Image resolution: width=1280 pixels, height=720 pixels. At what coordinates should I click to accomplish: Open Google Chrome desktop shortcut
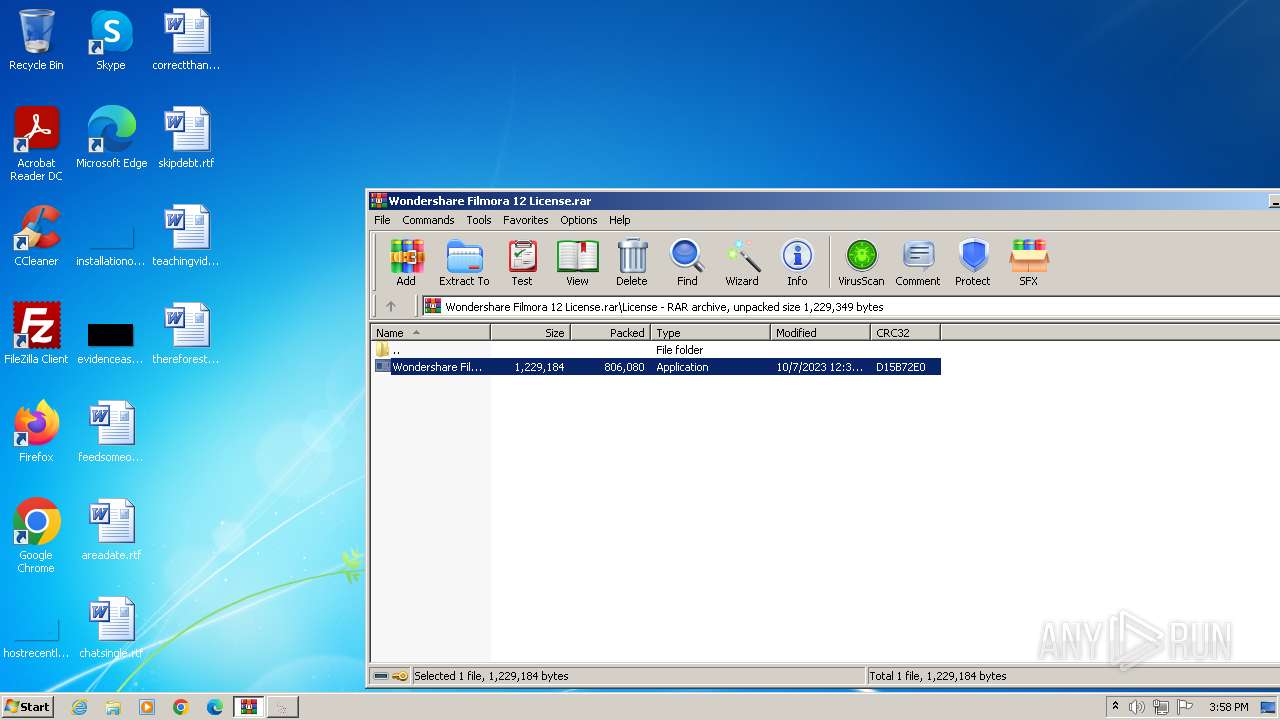pos(36,537)
